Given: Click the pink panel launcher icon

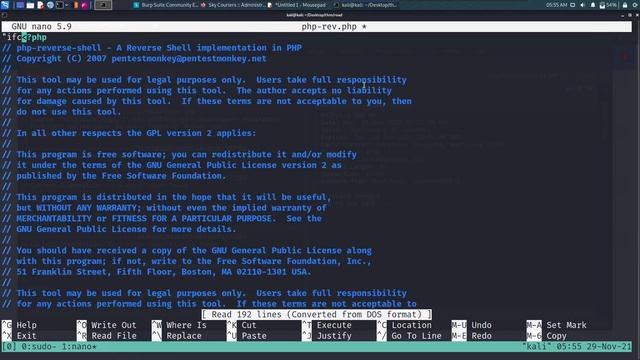Looking at the screenshot, I should tap(84, 5).
